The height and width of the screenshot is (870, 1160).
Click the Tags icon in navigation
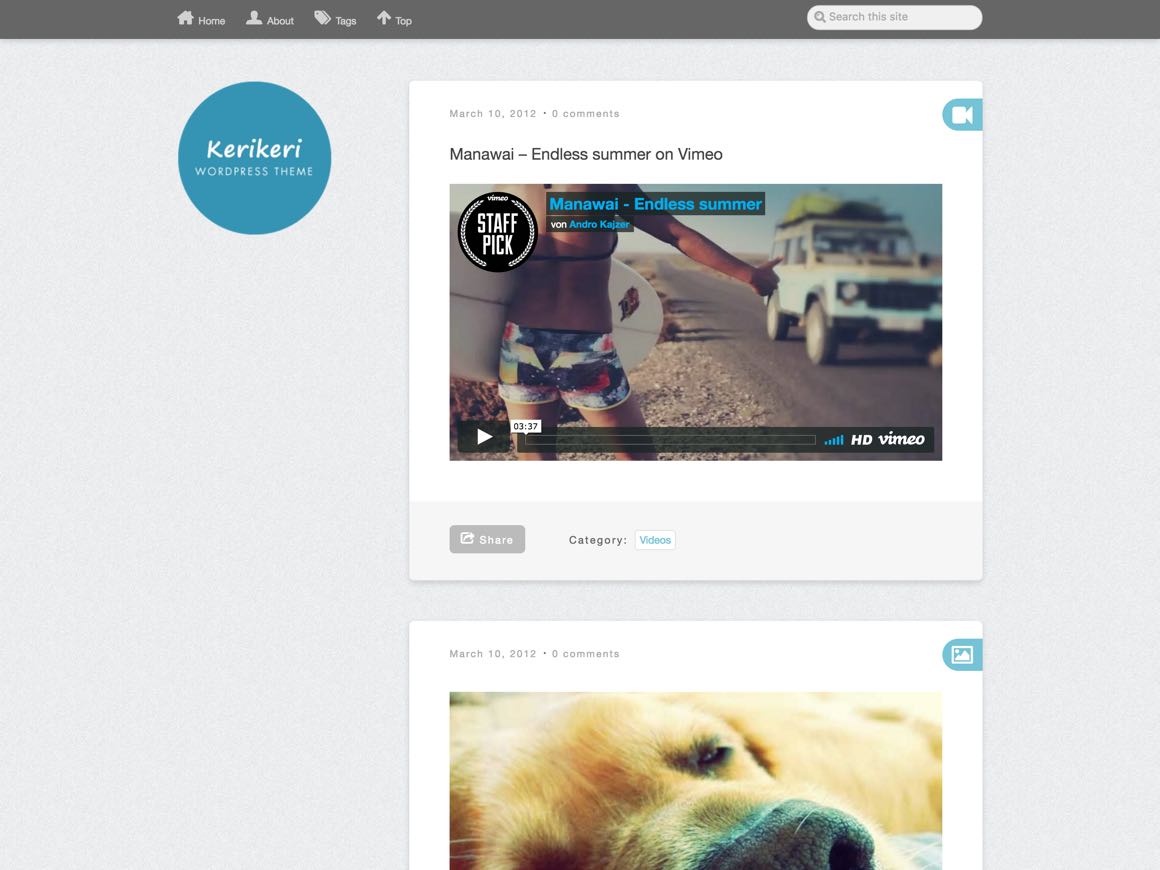click(x=322, y=18)
